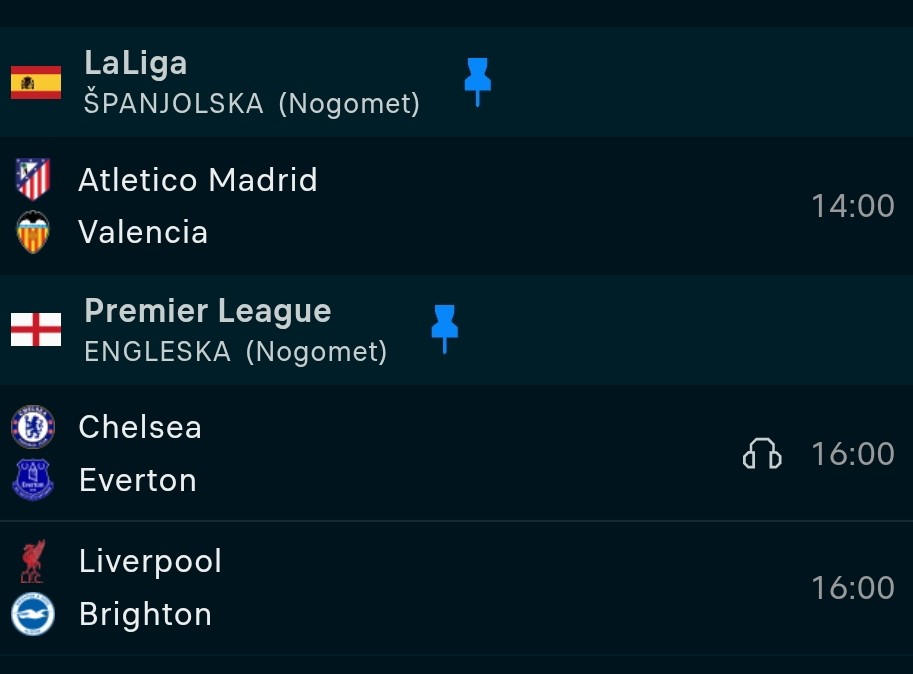
Task: Unpin the LaLiga league
Action: click(477, 80)
